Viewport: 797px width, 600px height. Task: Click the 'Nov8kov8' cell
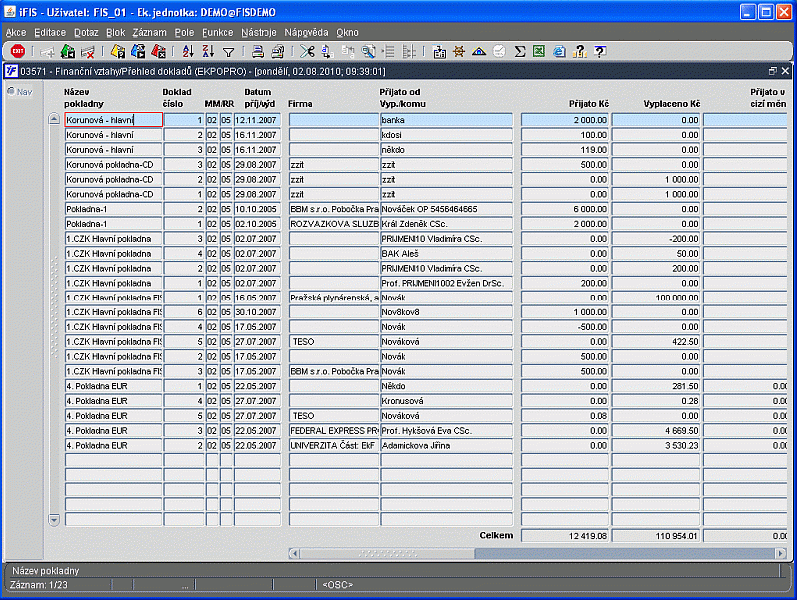pos(446,312)
